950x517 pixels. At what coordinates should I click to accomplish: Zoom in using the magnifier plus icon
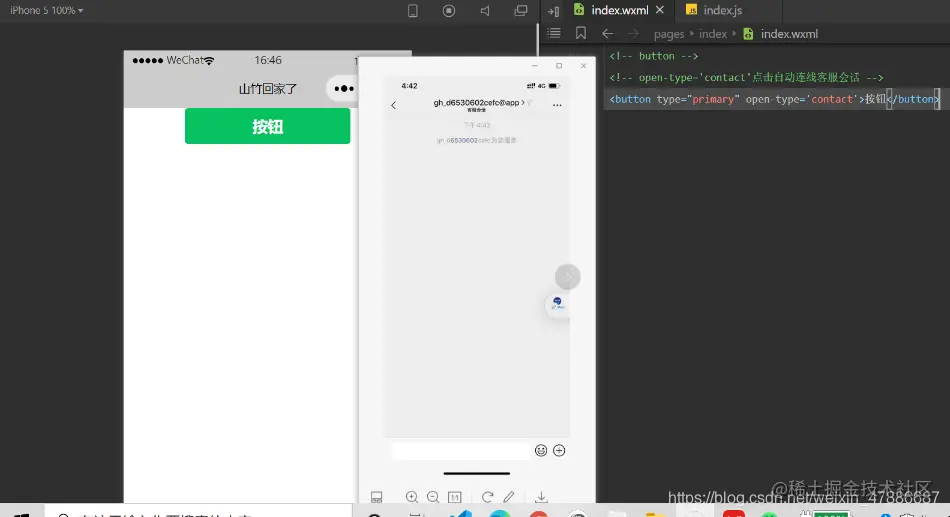click(x=412, y=497)
